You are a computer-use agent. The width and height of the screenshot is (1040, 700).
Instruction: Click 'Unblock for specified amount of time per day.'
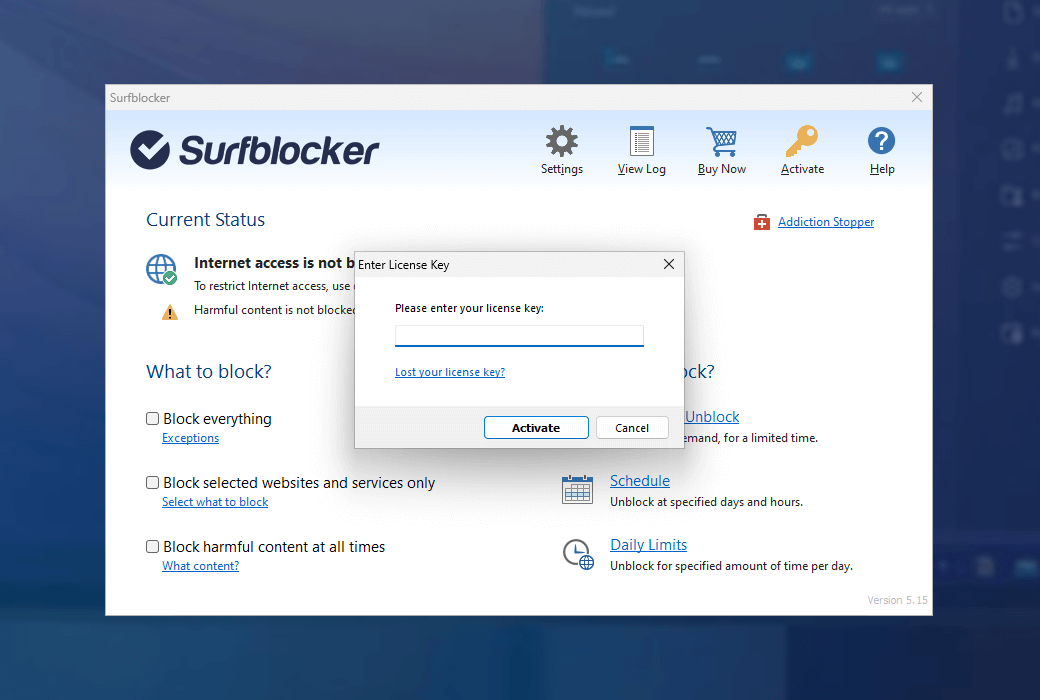tap(731, 566)
